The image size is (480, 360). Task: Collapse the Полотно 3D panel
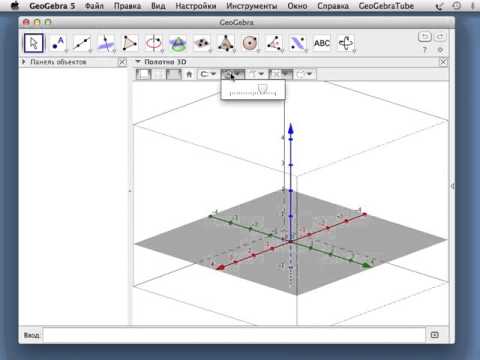138,62
